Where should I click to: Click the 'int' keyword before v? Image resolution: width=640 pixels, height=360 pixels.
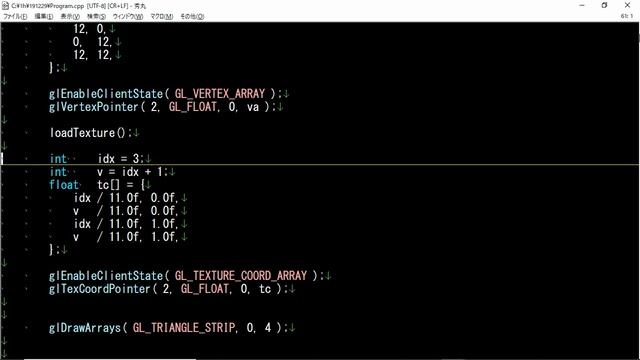[58, 172]
